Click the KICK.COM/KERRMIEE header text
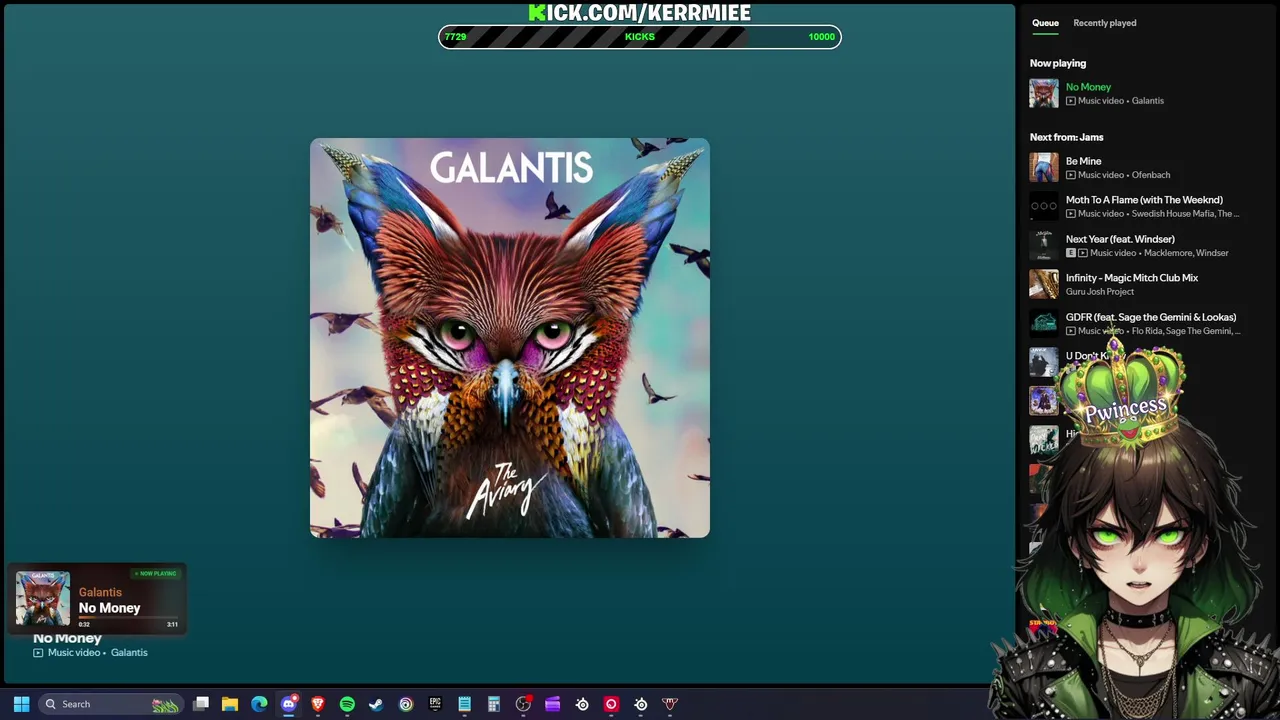The width and height of the screenshot is (1280, 720). [640, 12]
